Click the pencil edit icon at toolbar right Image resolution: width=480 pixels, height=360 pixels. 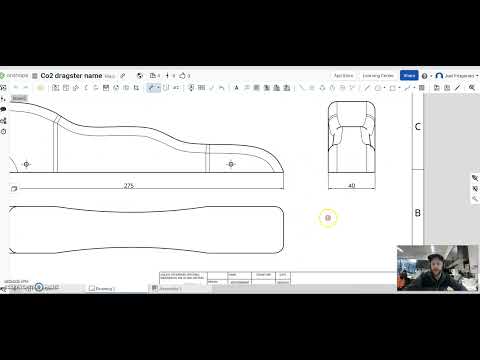(x=458, y=88)
